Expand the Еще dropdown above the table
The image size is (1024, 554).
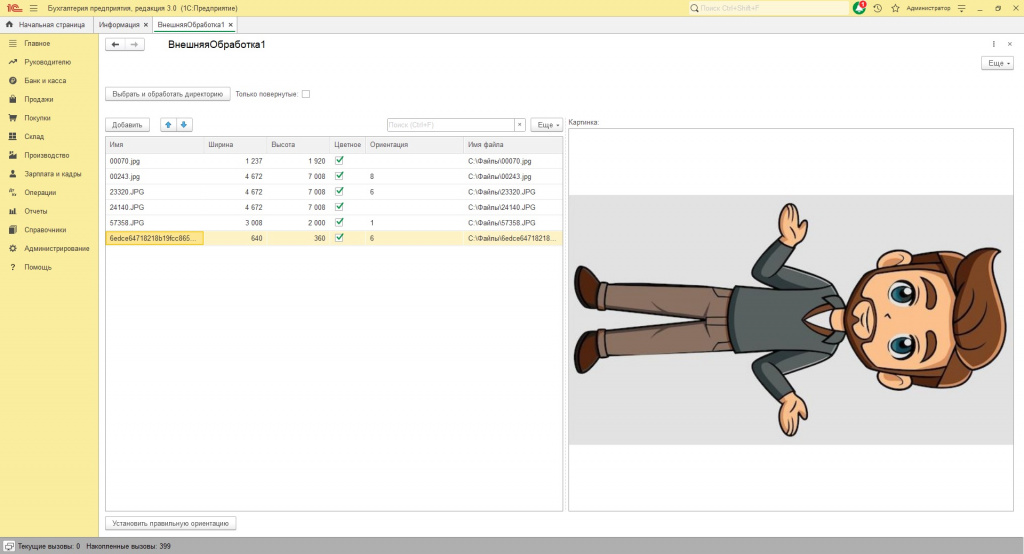coord(546,125)
